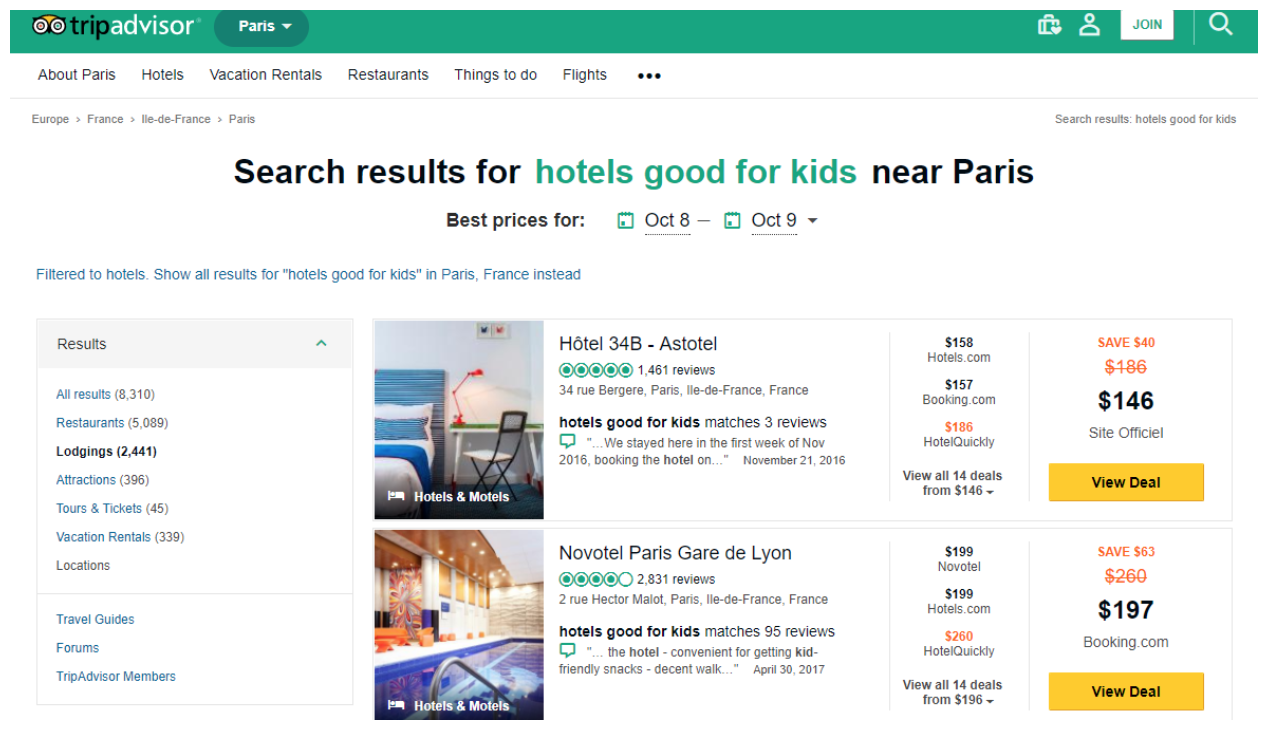Open TripAdvisor Members link
1272x738 pixels.
pyautogui.click(x=116, y=676)
